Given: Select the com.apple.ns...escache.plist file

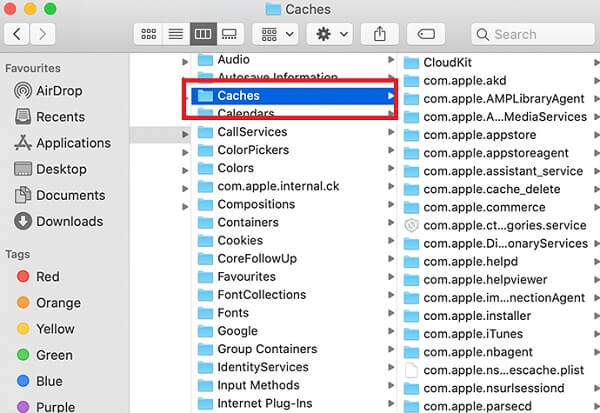Looking at the screenshot, I should tap(501, 370).
